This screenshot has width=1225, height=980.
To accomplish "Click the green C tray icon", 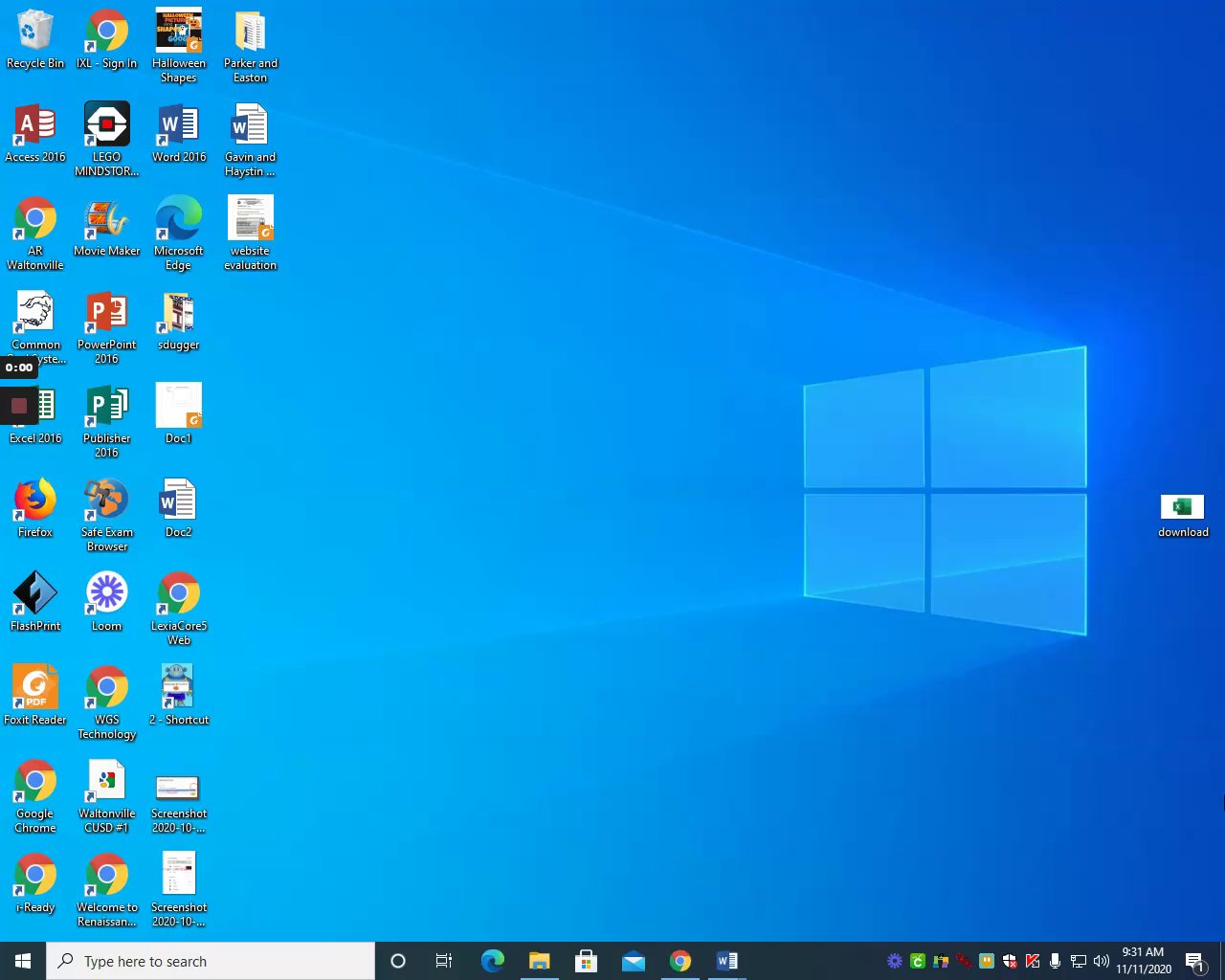I will (x=918, y=961).
